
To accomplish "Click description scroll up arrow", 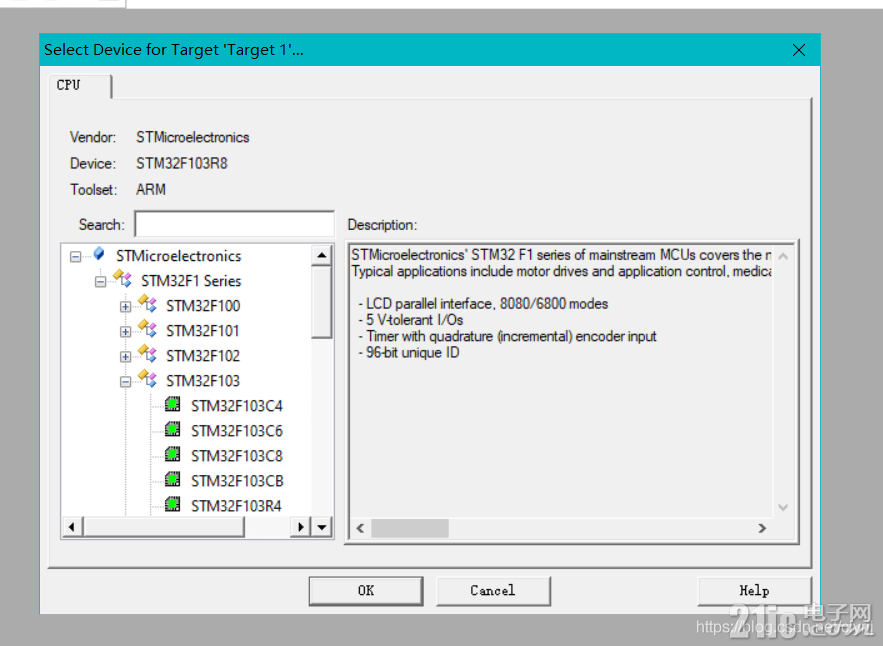I will (x=783, y=256).
